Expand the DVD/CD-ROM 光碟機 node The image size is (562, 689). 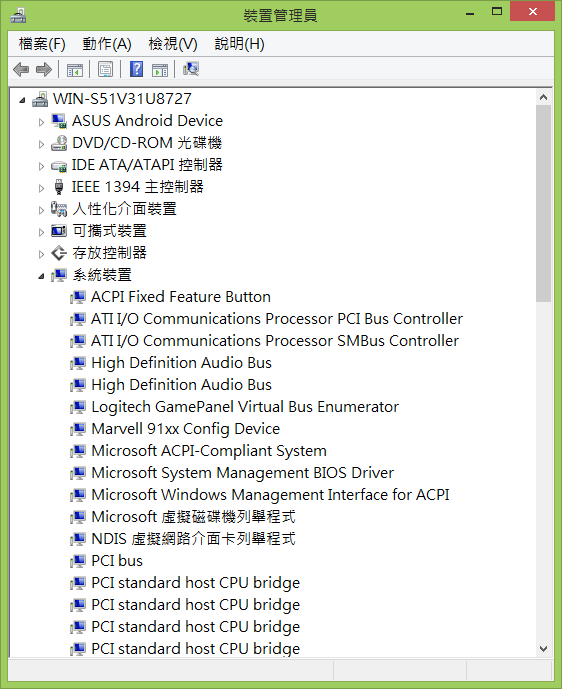click(x=41, y=144)
